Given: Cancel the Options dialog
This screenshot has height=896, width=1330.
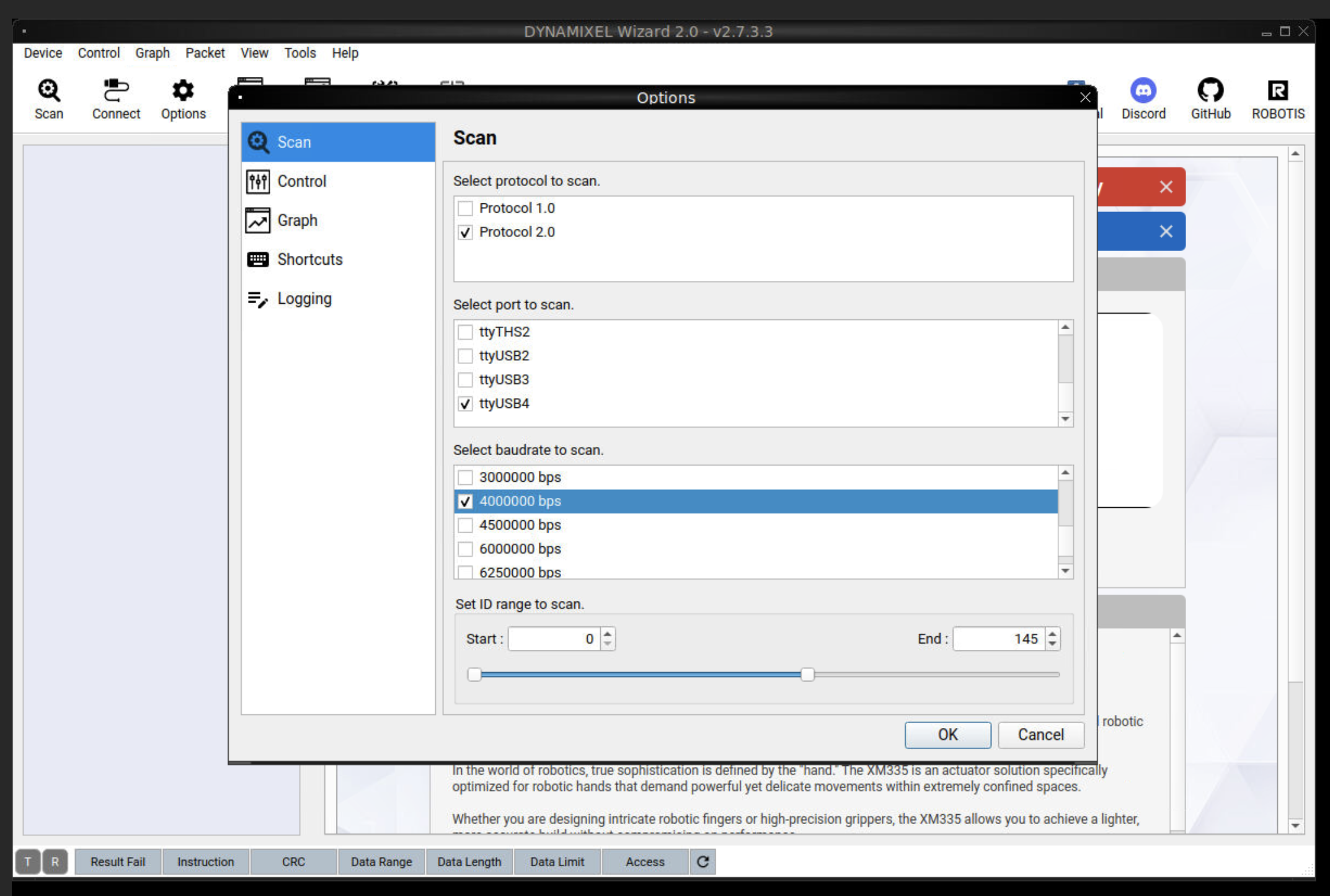Looking at the screenshot, I should pyautogui.click(x=1040, y=735).
